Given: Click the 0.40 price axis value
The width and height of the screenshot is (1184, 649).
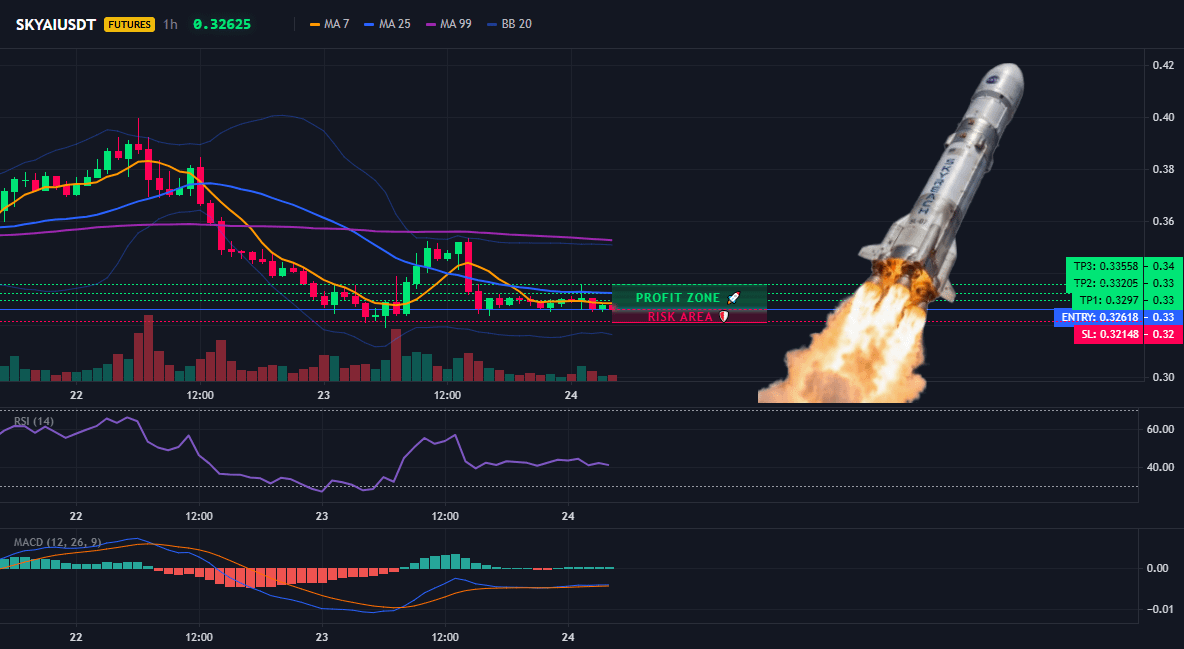Looking at the screenshot, I should pos(1164,117).
